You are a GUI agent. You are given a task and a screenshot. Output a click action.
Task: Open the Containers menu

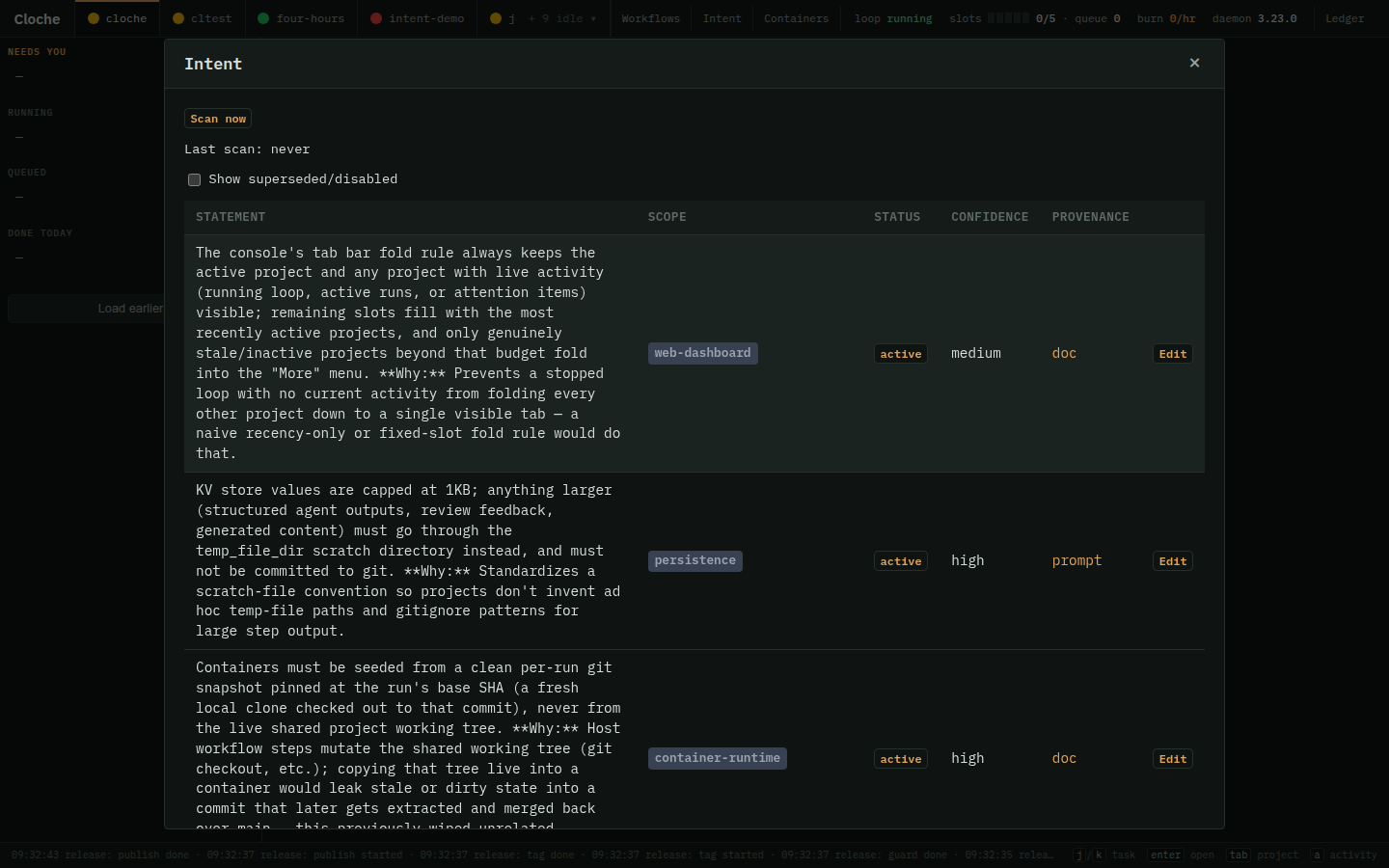(x=796, y=18)
